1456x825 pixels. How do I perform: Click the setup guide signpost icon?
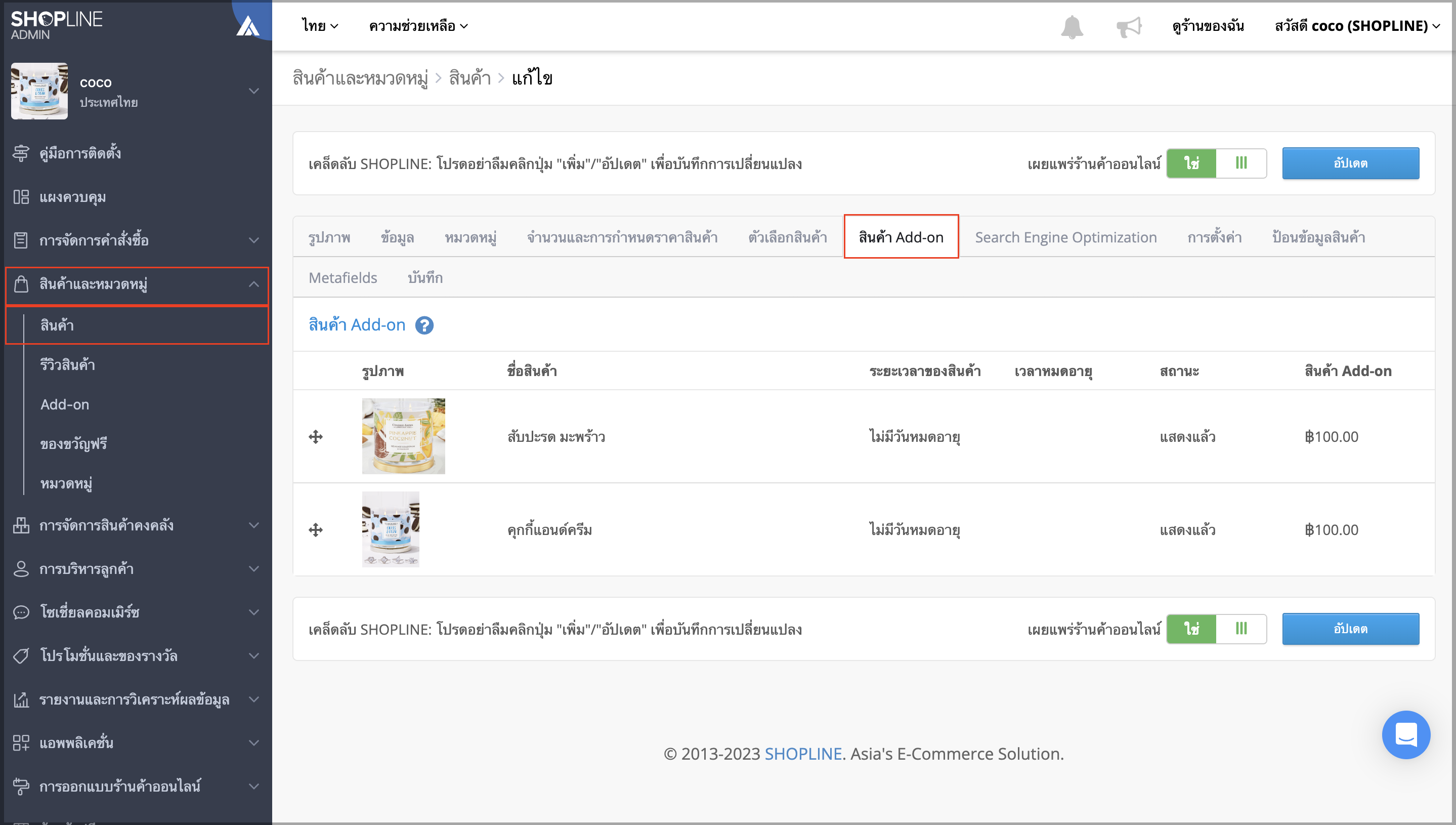pyautogui.click(x=21, y=153)
